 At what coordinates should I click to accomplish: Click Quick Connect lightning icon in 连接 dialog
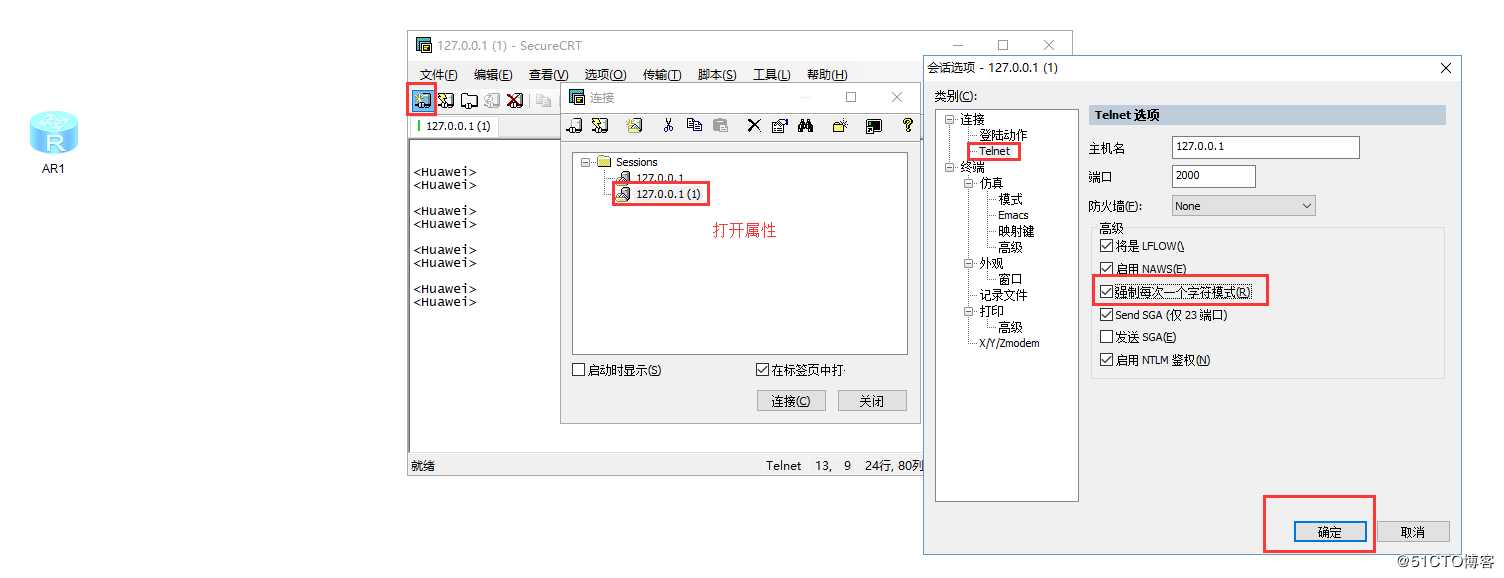coord(600,125)
